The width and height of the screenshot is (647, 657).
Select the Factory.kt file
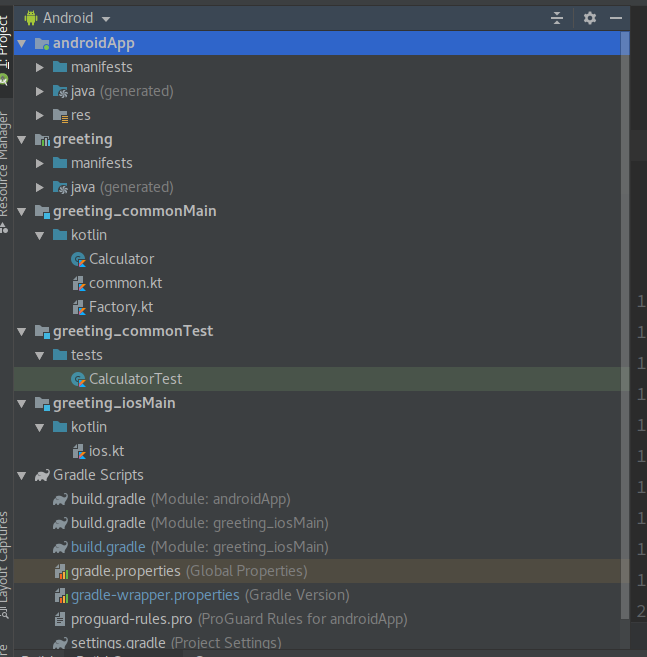tap(120, 307)
